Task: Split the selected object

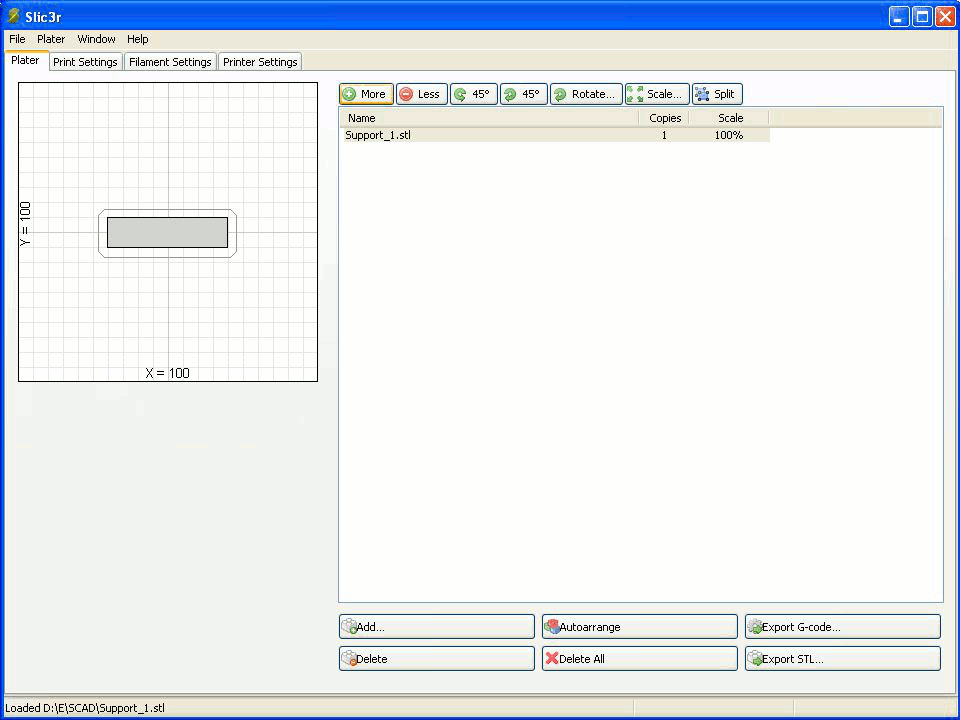Action: pyautogui.click(x=716, y=94)
